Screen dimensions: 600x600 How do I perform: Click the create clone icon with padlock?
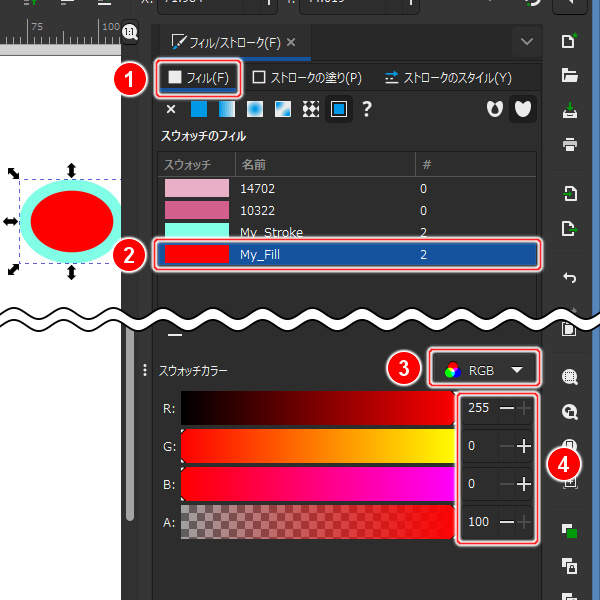pyautogui.click(x=569, y=566)
